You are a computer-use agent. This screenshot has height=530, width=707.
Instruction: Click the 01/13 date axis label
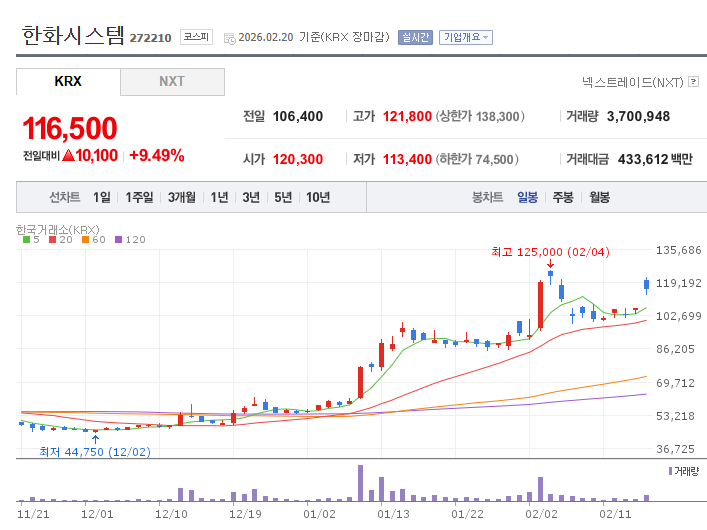pyautogui.click(x=393, y=514)
